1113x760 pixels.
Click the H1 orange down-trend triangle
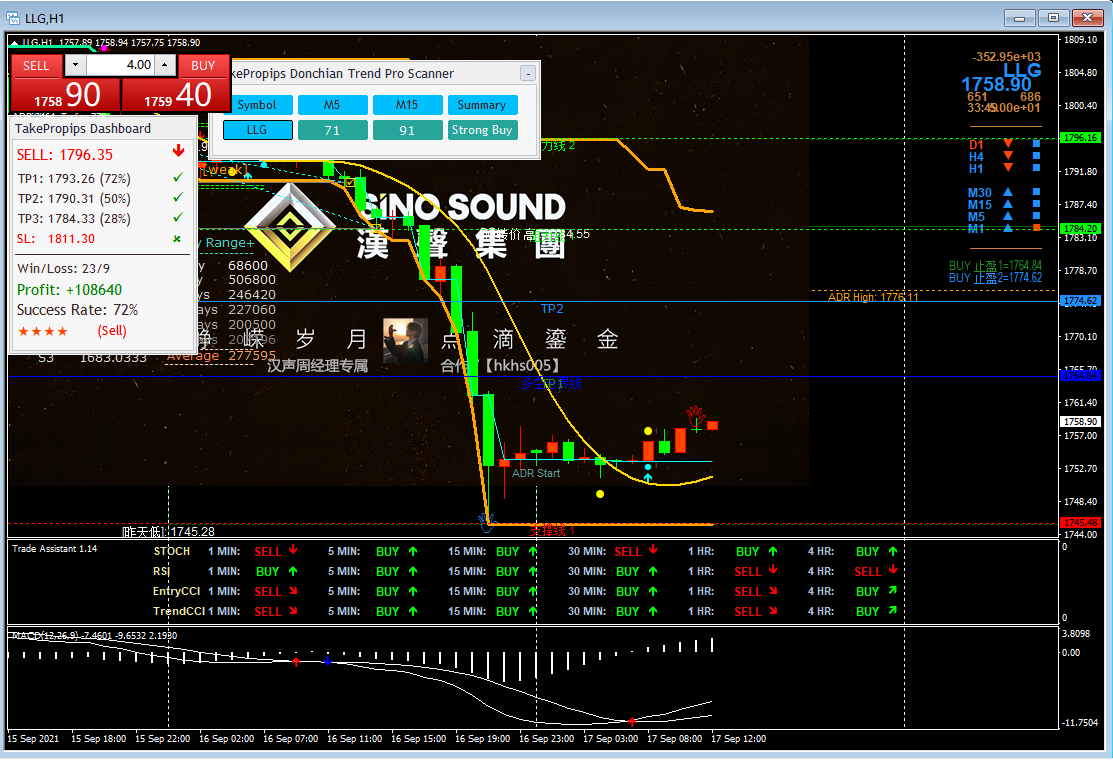(1008, 167)
